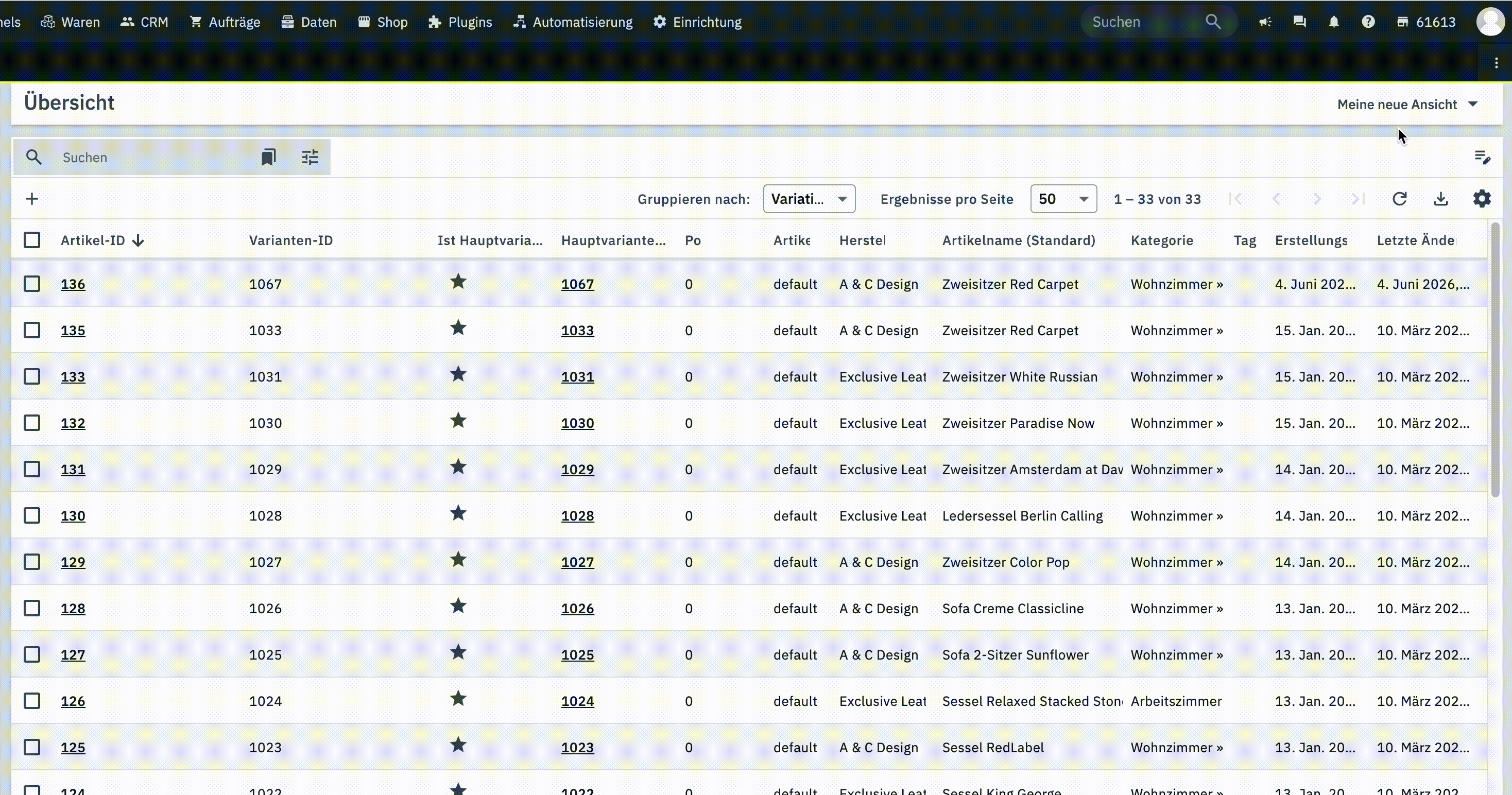Open Aufträge menu
This screenshot has height=795, width=1512.
tap(225, 22)
